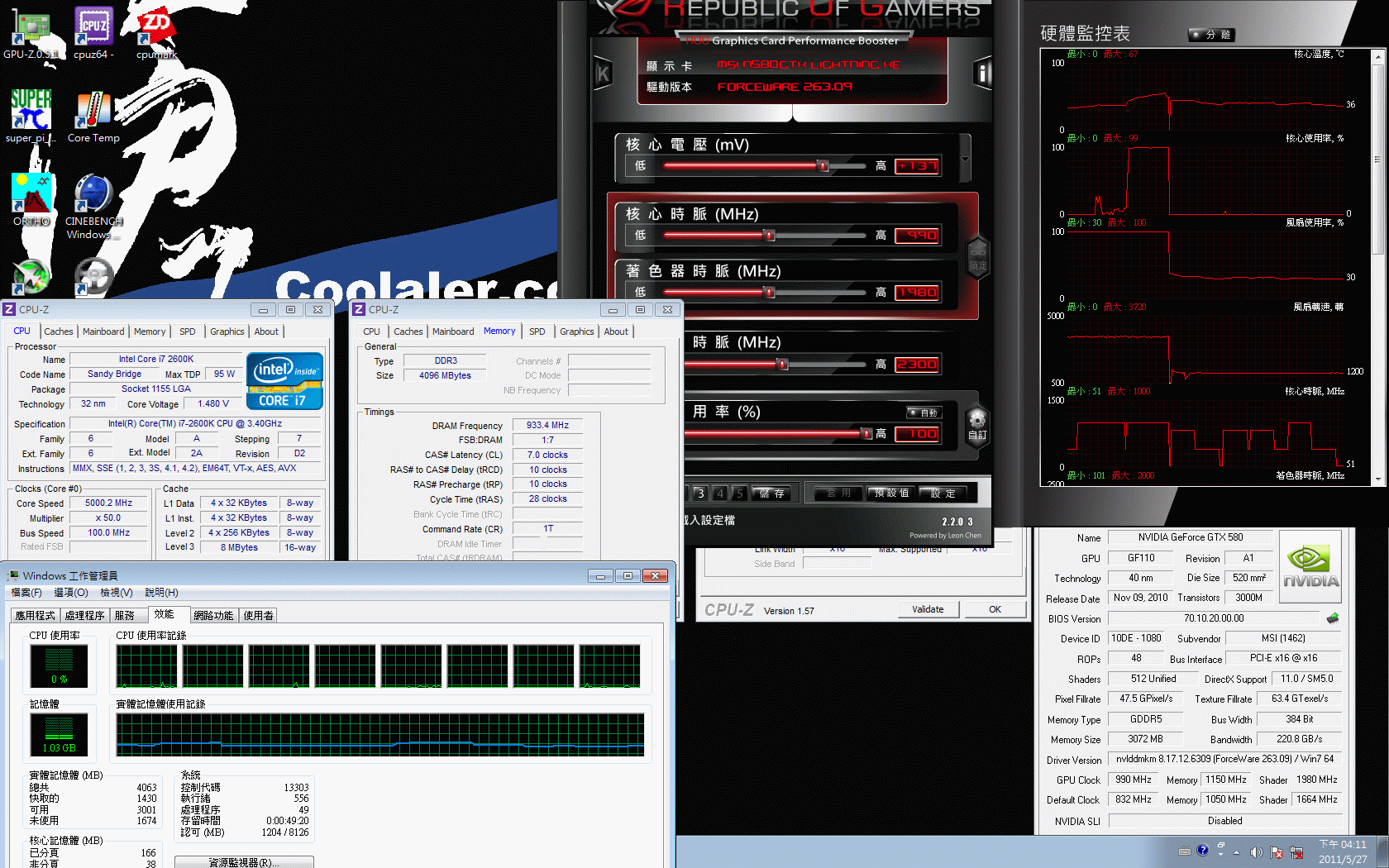Open the custom fan gear icon
Image resolution: width=1389 pixels, height=868 pixels.
977,420
